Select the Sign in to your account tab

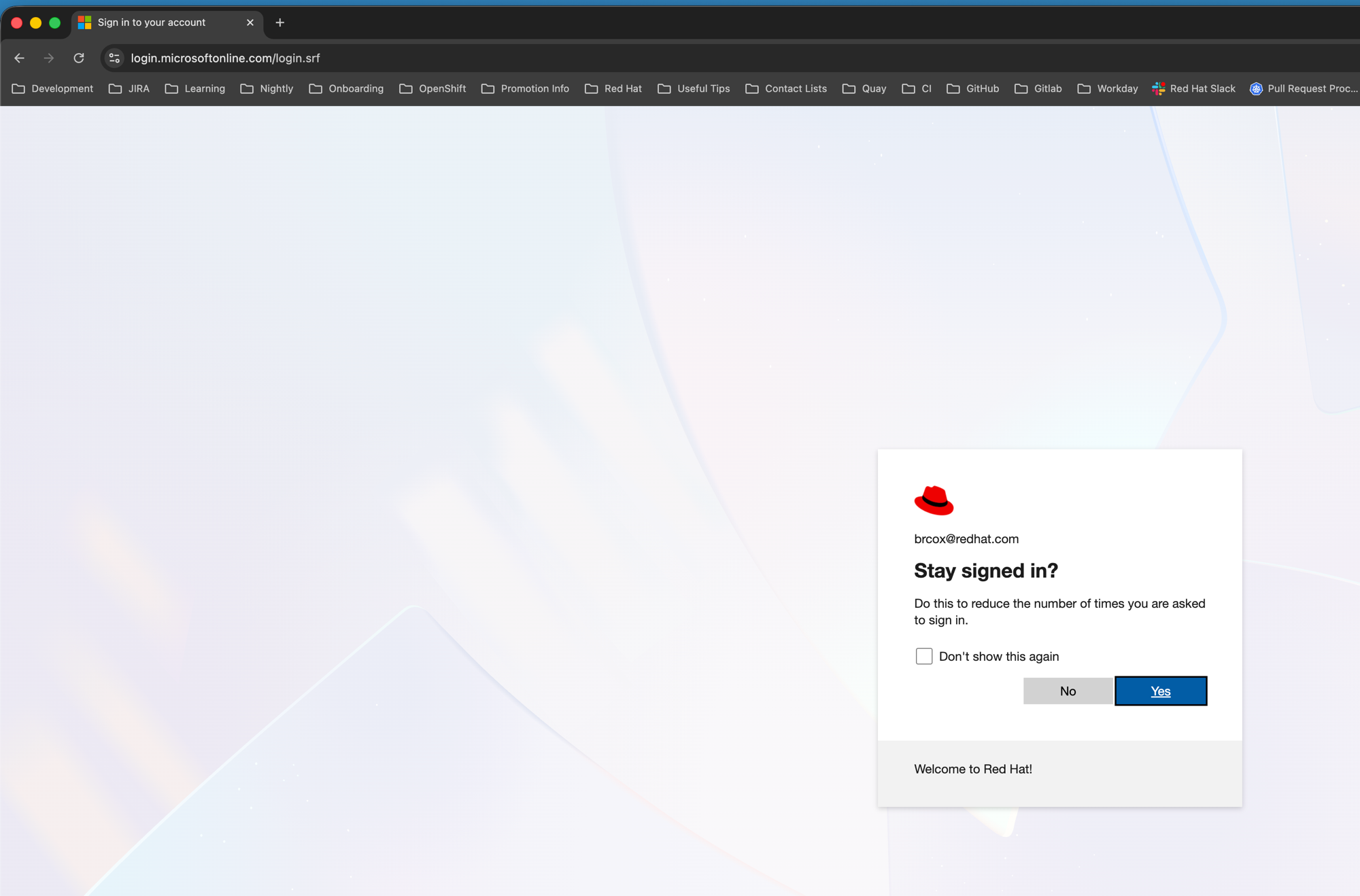pos(167,22)
